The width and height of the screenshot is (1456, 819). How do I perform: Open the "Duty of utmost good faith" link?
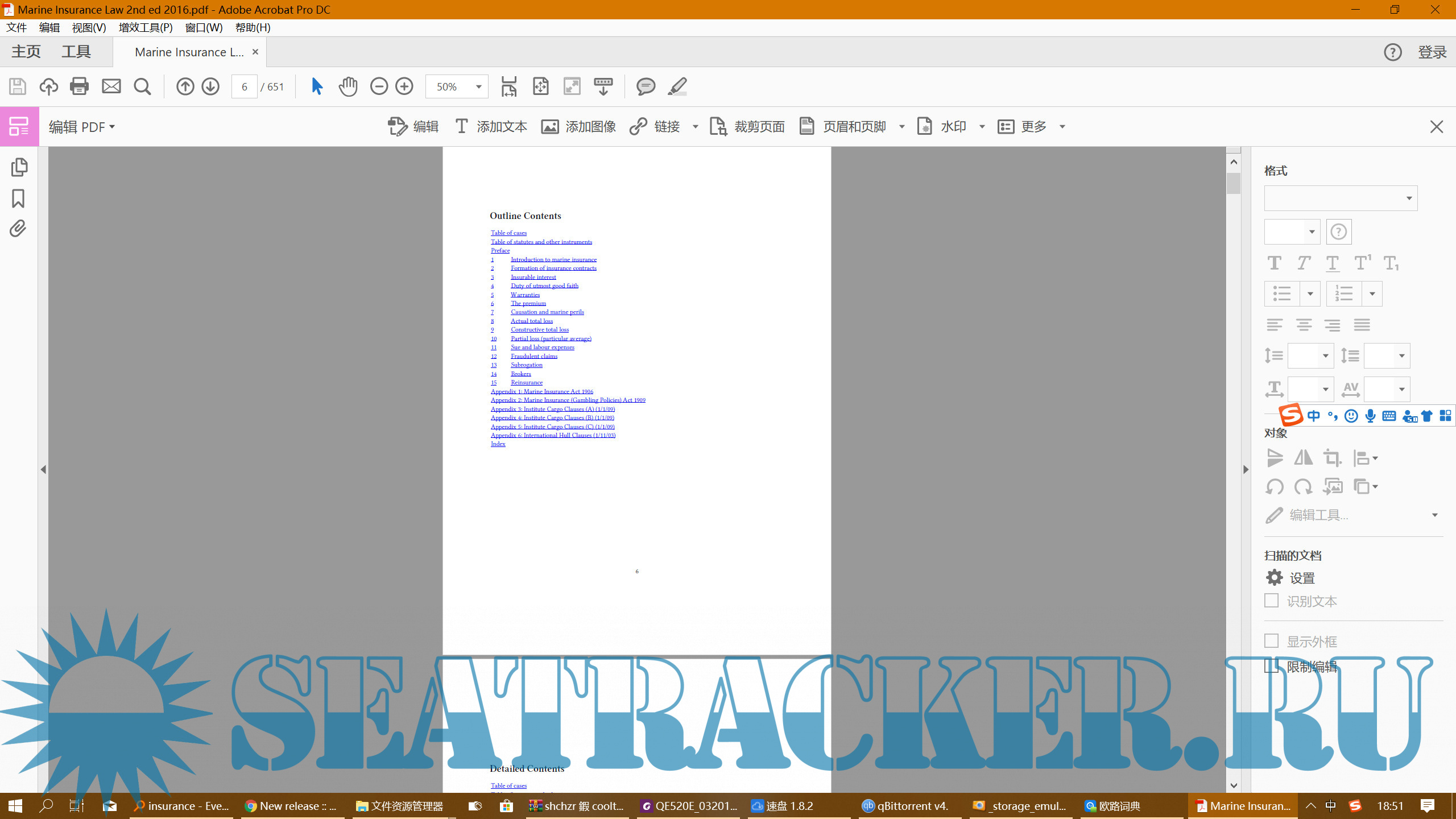(x=544, y=286)
